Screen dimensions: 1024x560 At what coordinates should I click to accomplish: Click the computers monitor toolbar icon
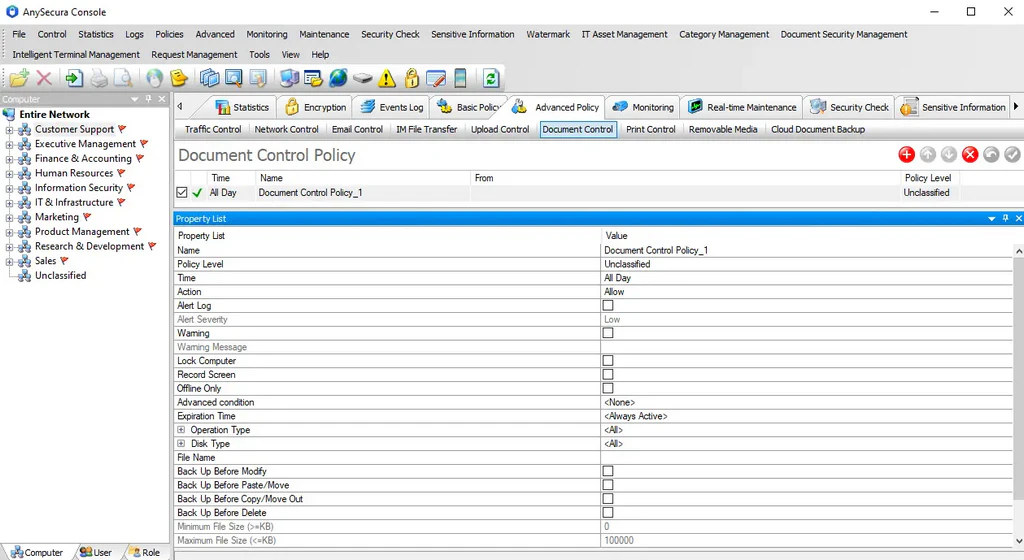coord(289,78)
